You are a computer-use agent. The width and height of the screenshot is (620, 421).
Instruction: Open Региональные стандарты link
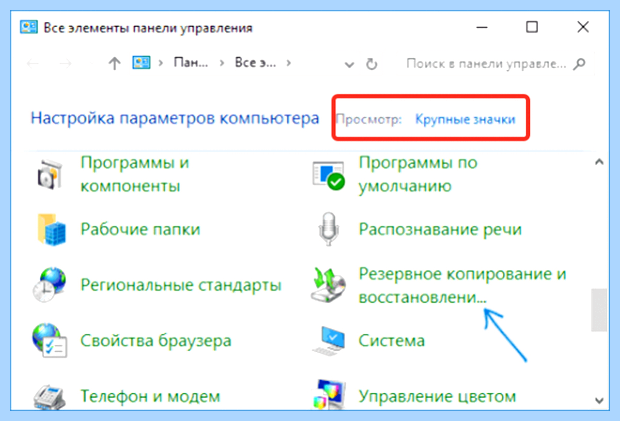click(x=181, y=285)
